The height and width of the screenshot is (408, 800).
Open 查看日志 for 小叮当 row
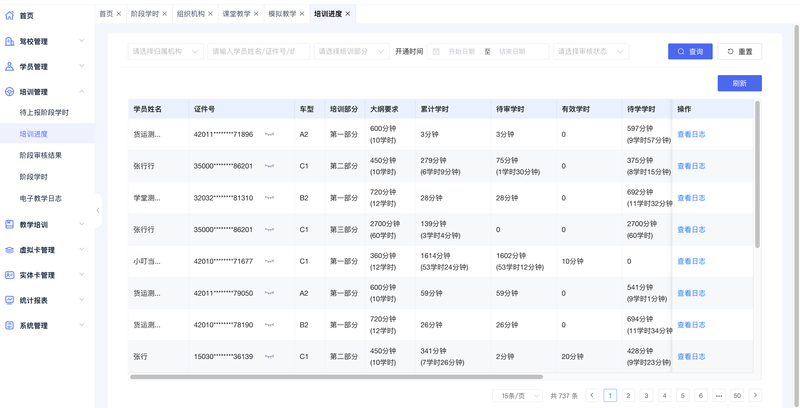pyautogui.click(x=691, y=261)
